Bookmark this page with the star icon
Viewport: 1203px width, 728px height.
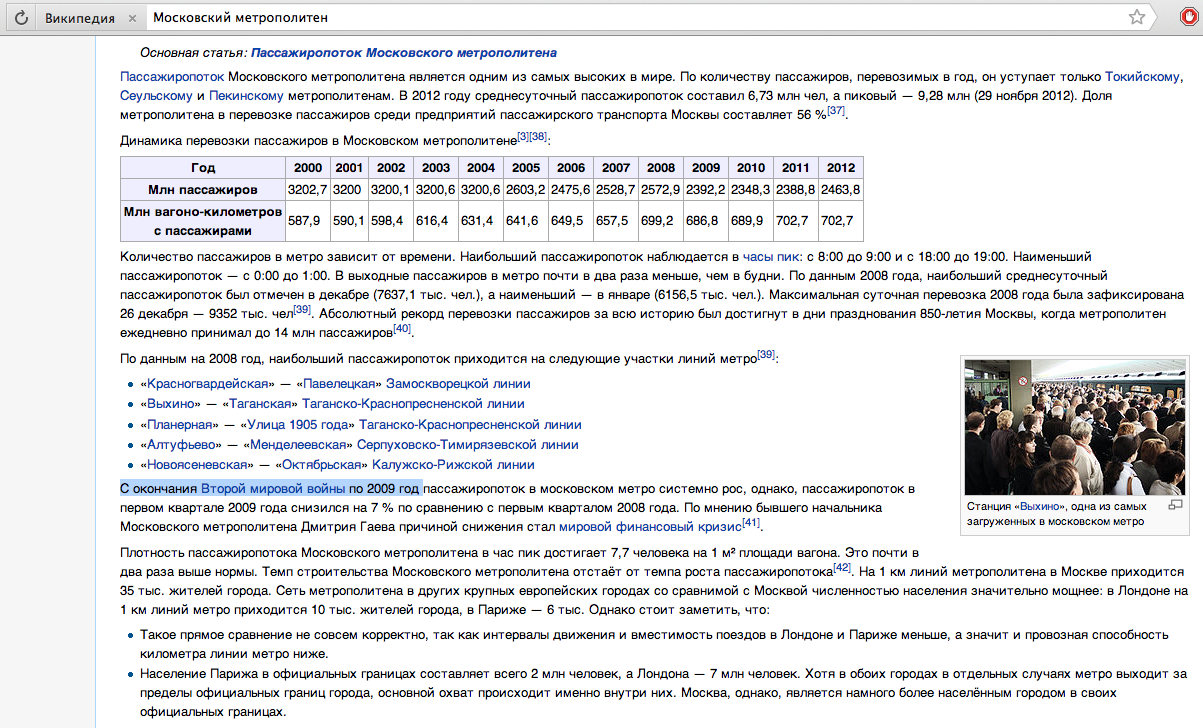[x=1137, y=18]
